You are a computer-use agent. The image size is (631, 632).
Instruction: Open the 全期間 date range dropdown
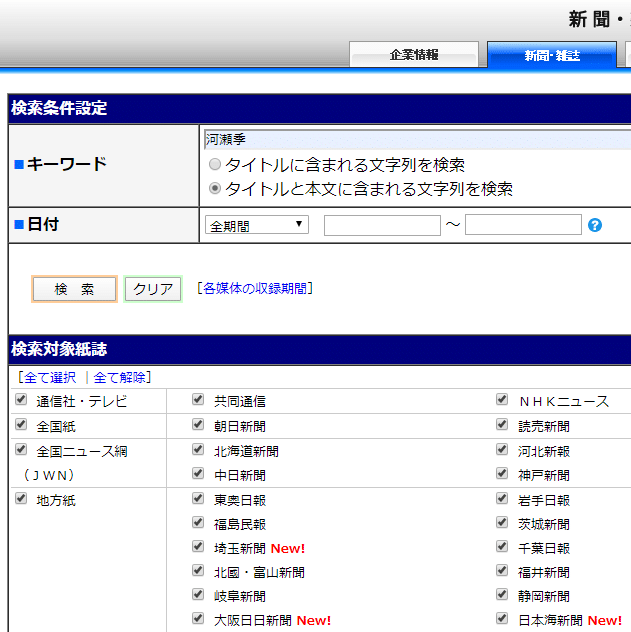tap(257, 225)
